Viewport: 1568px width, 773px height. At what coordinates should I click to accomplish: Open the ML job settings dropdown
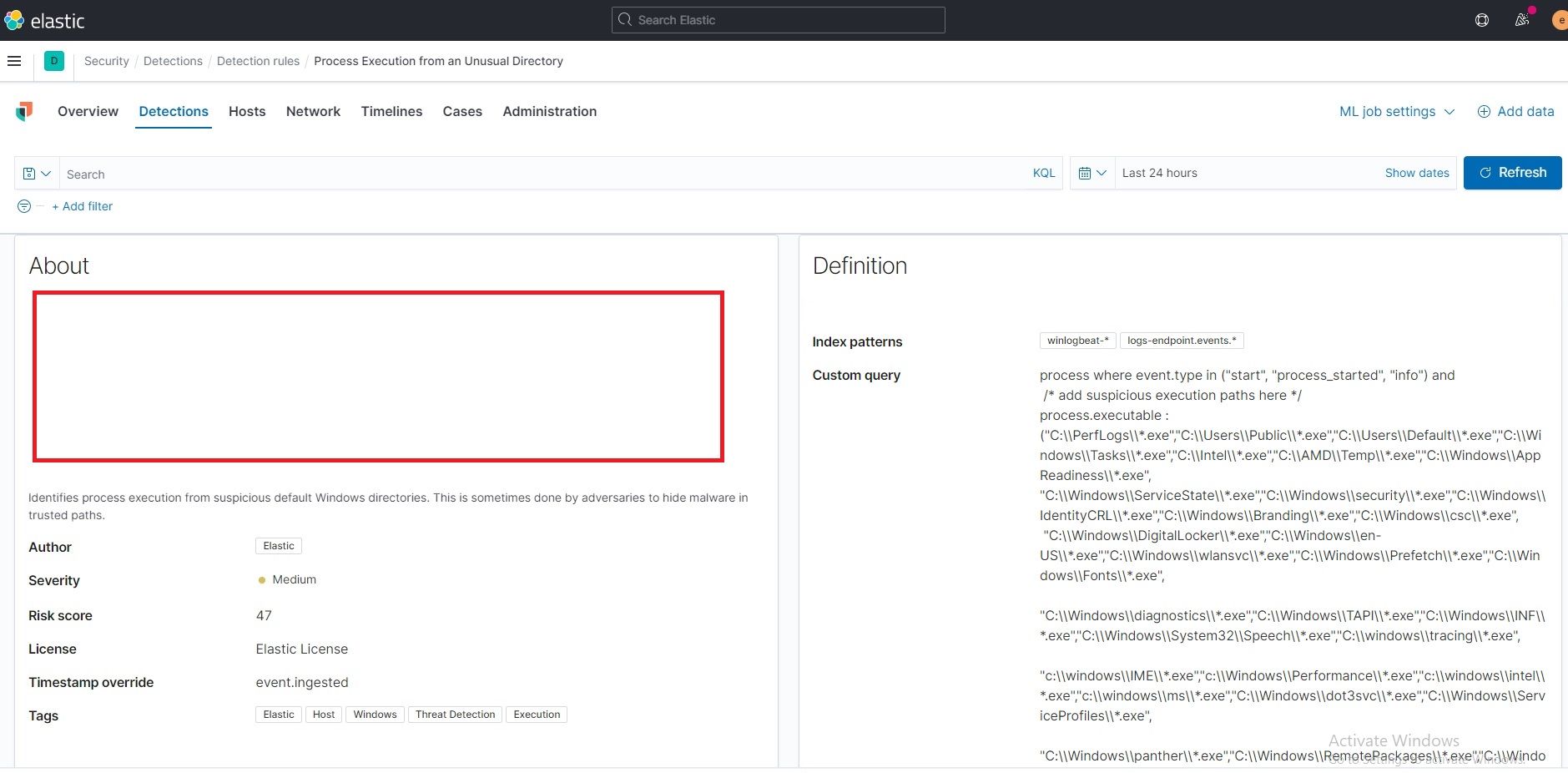click(1395, 111)
